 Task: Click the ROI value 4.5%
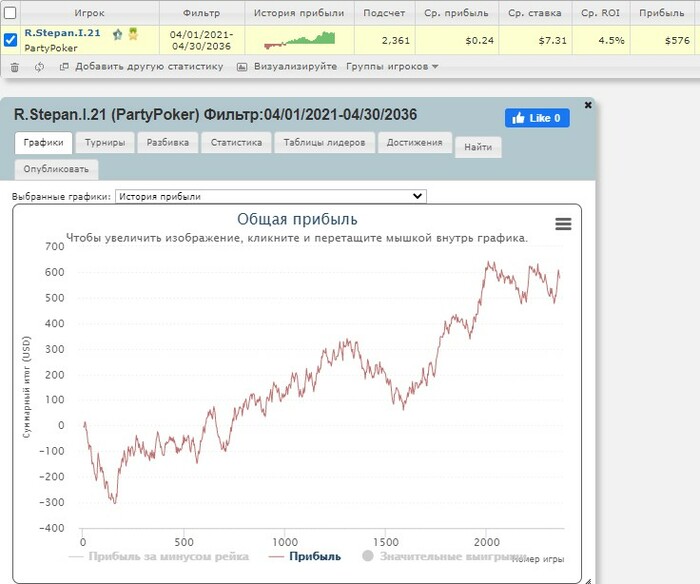(612, 41)
